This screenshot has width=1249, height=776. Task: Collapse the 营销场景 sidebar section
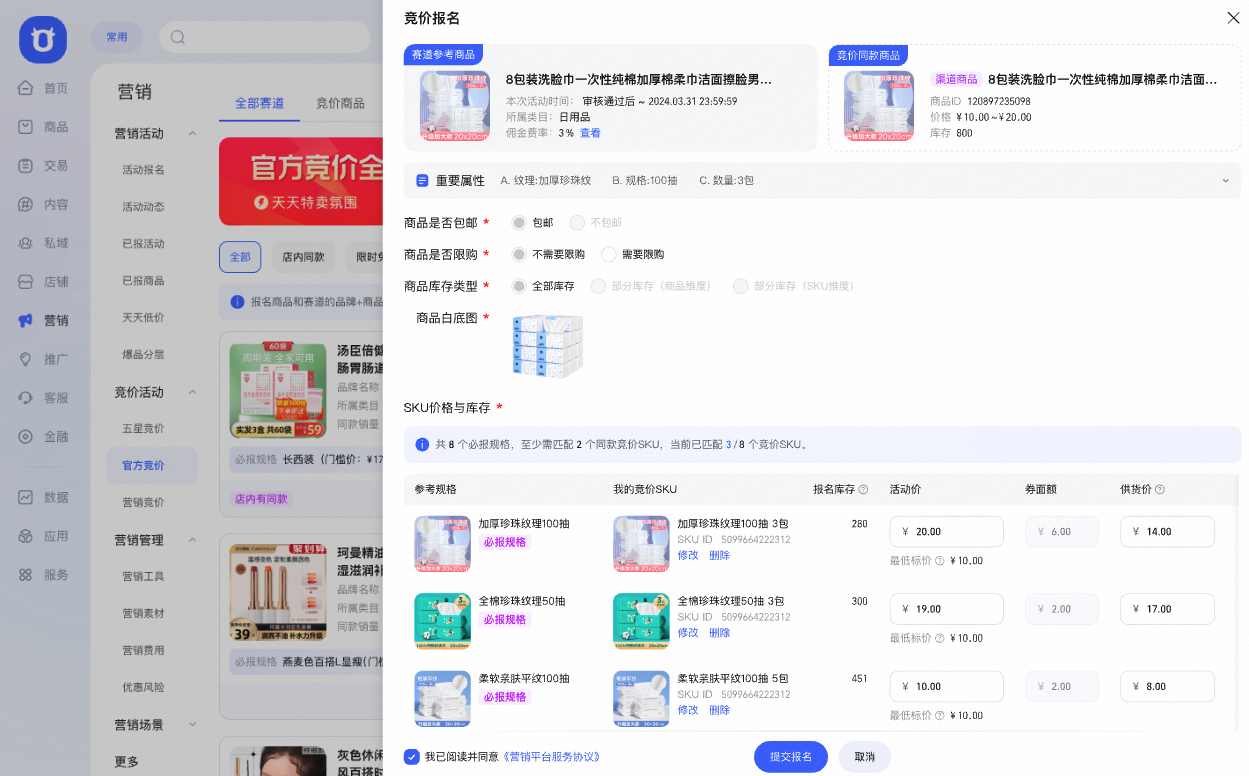tap(192, 724)
